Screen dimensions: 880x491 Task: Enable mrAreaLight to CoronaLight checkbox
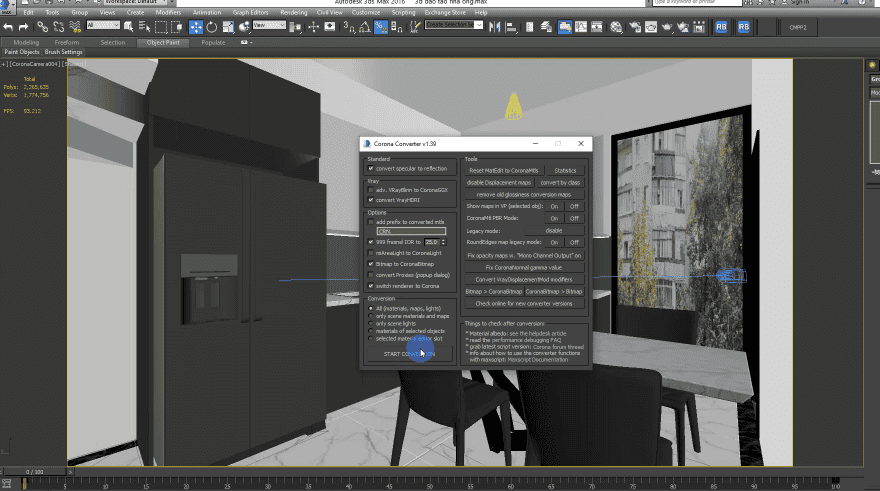click(x=370, y=253)
